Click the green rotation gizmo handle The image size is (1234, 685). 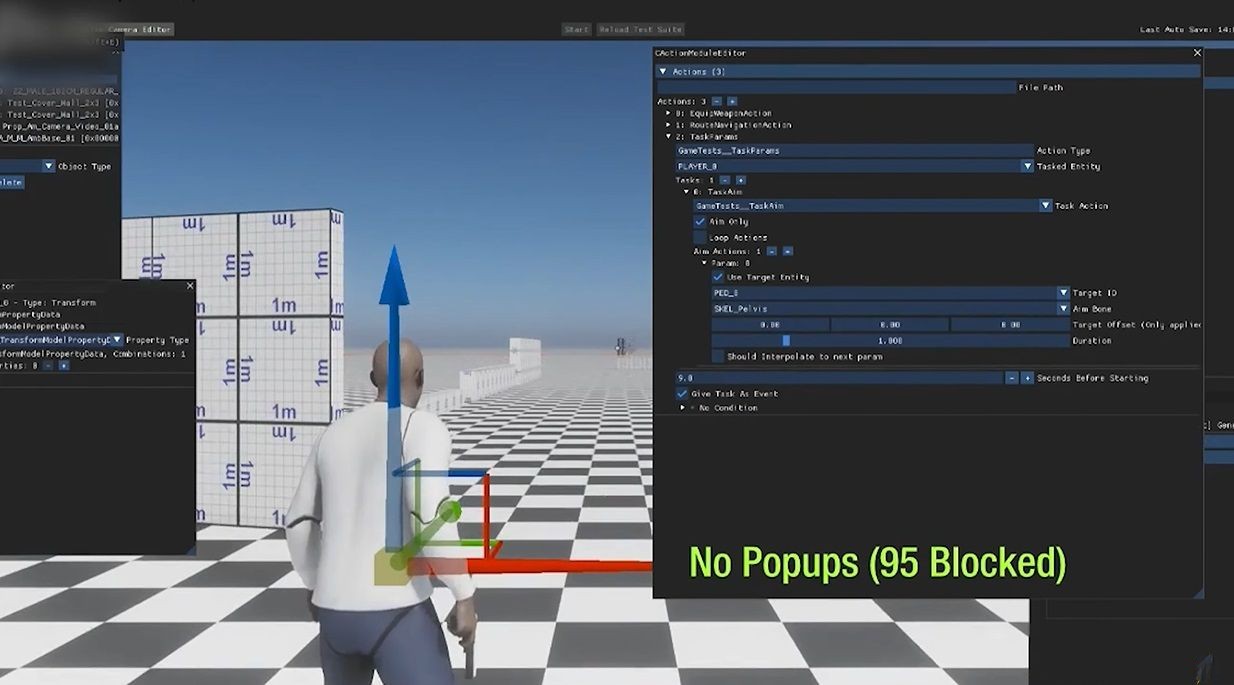[x=449, y=512]
